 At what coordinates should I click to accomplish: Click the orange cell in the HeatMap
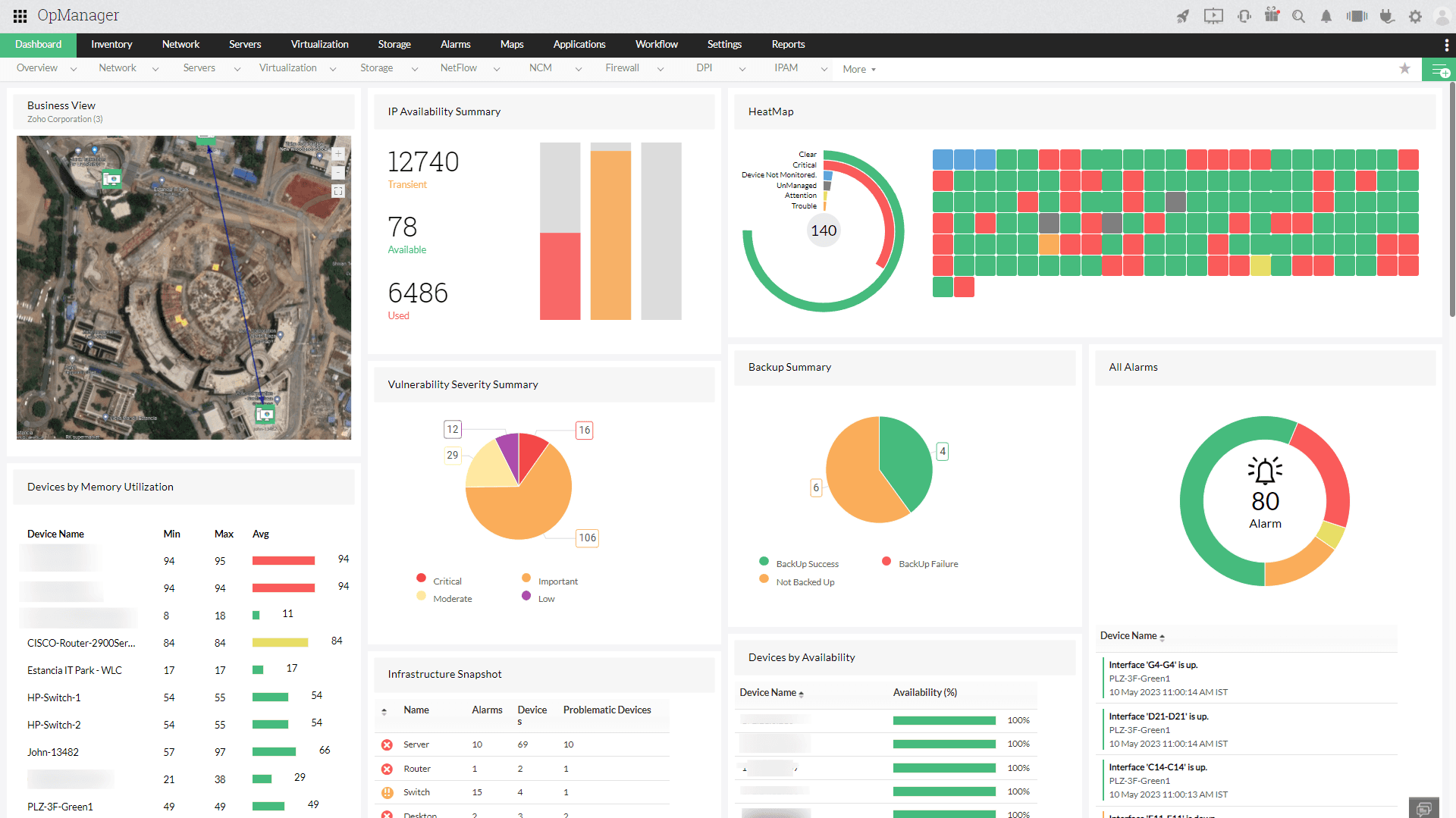[x=1049, y=245]
